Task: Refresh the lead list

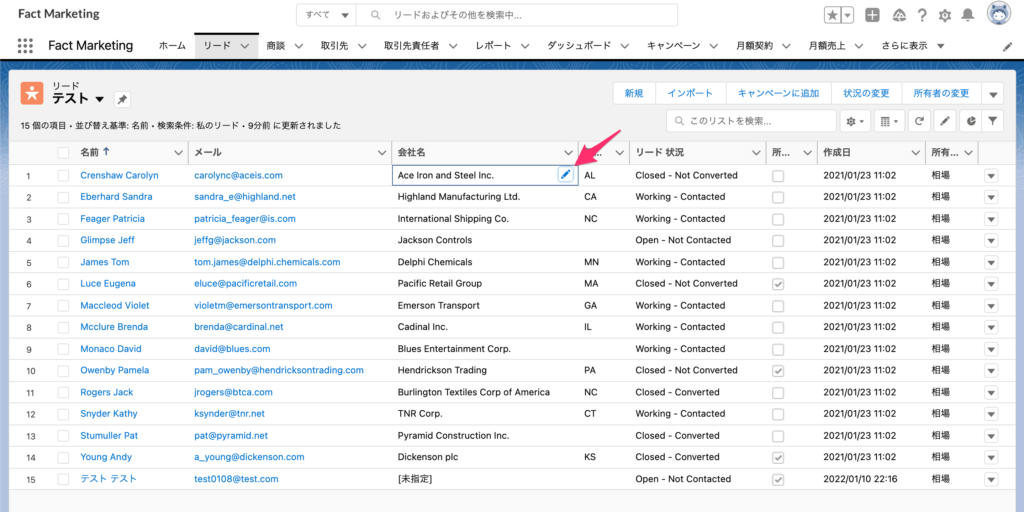Action: 919,121
